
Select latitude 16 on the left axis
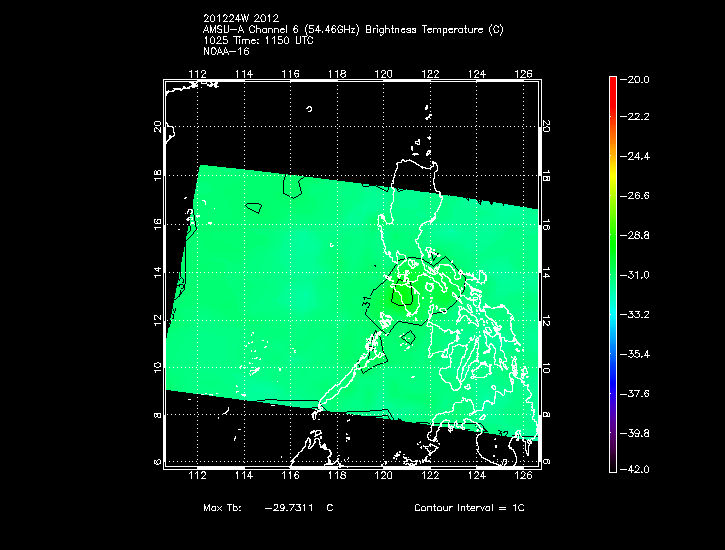tap(158, 224)
